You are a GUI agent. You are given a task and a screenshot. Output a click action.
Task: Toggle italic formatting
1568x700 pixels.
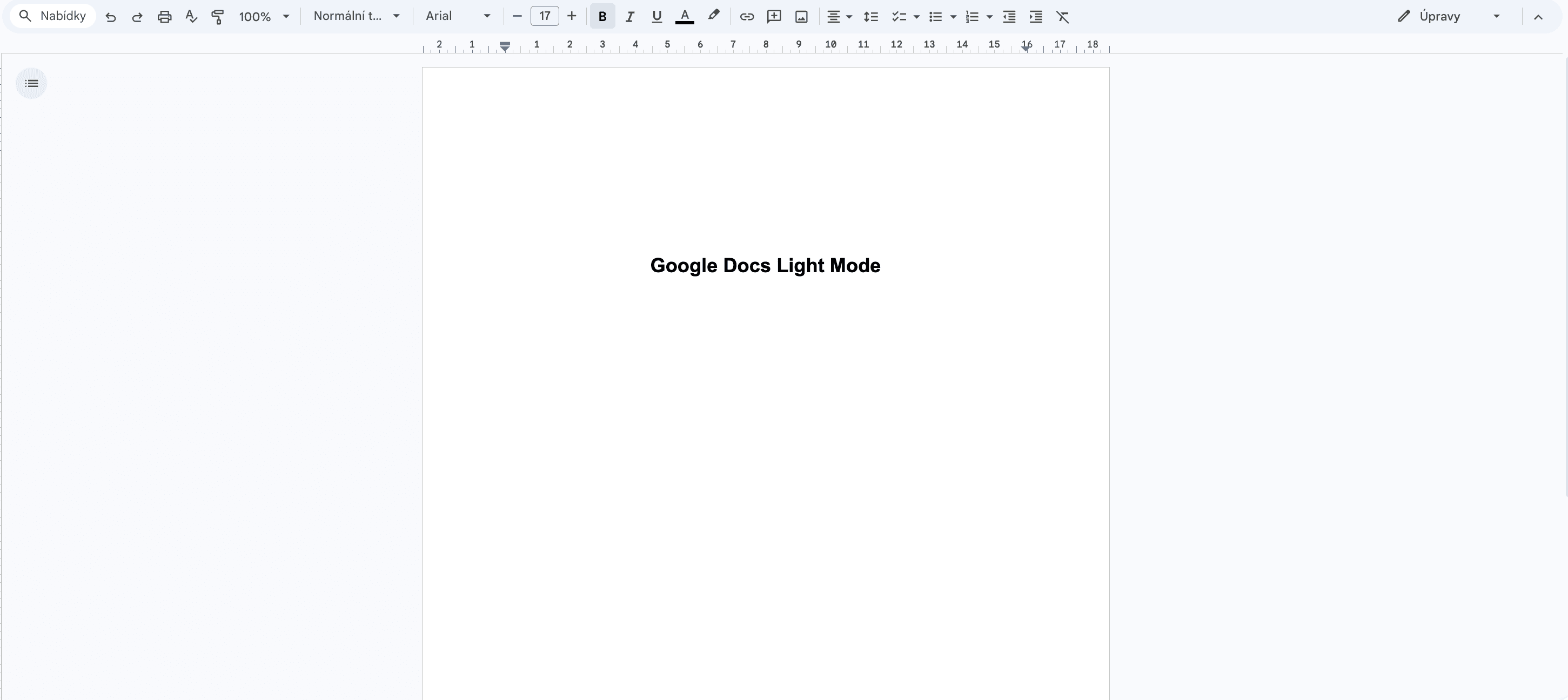[630, 16]
